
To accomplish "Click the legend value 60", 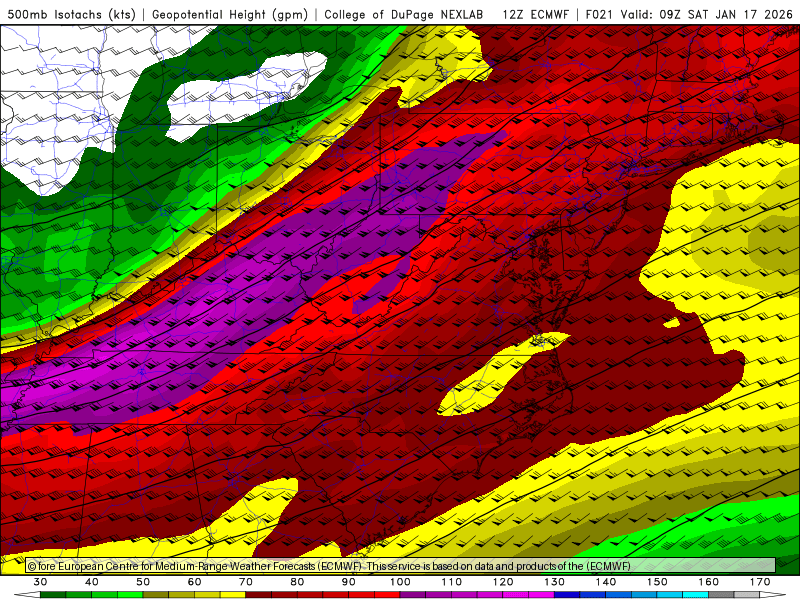I will pos(194,582).
